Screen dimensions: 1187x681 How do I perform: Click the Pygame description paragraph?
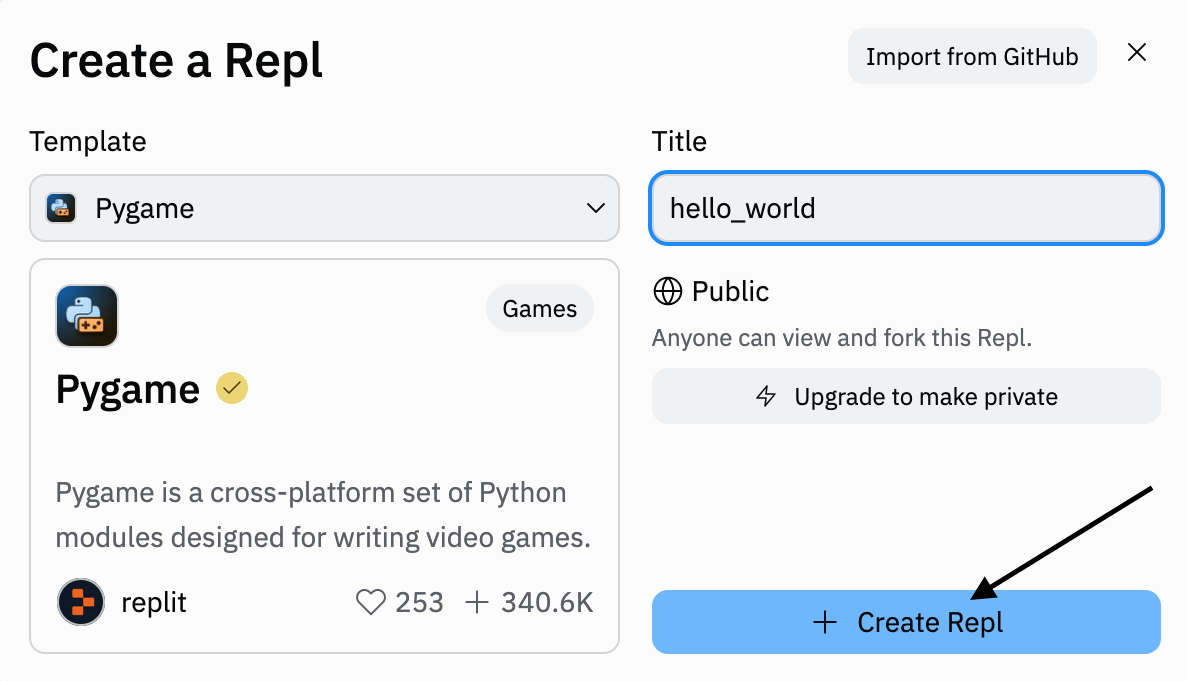[x=323, y=515]
